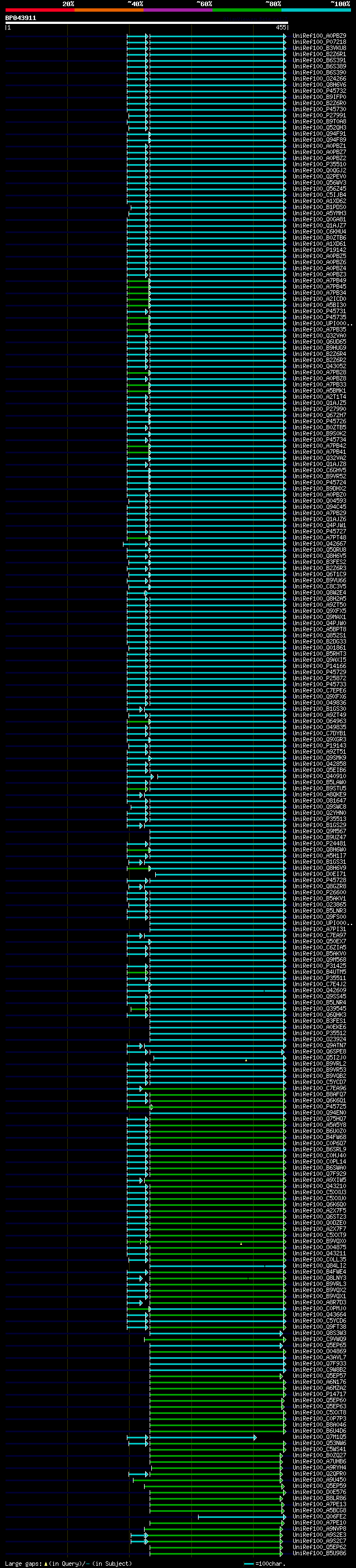356x1568 pixels.
Task: Click hit label UniRef100_B6S391
Action: pos(319,60)
